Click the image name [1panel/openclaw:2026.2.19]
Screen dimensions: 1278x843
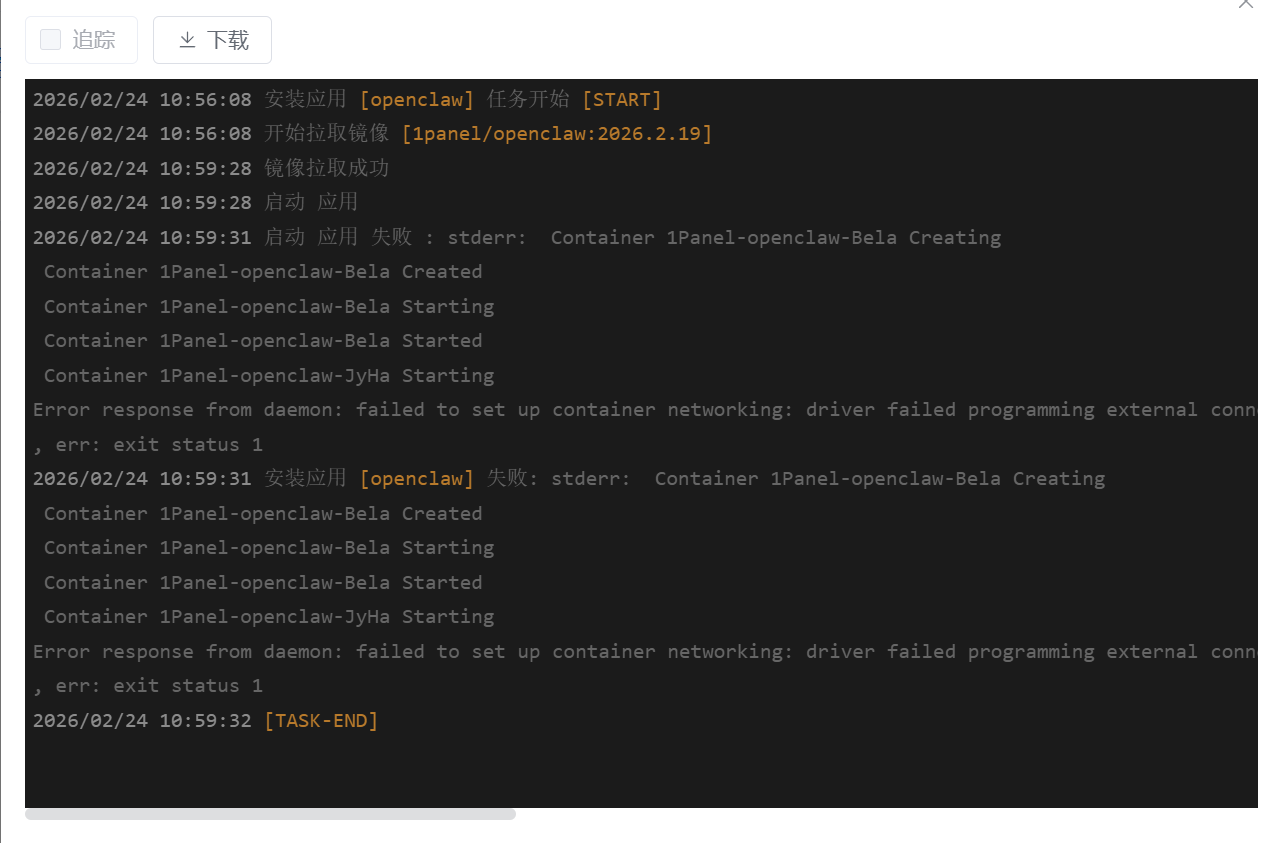pos(556,134)
